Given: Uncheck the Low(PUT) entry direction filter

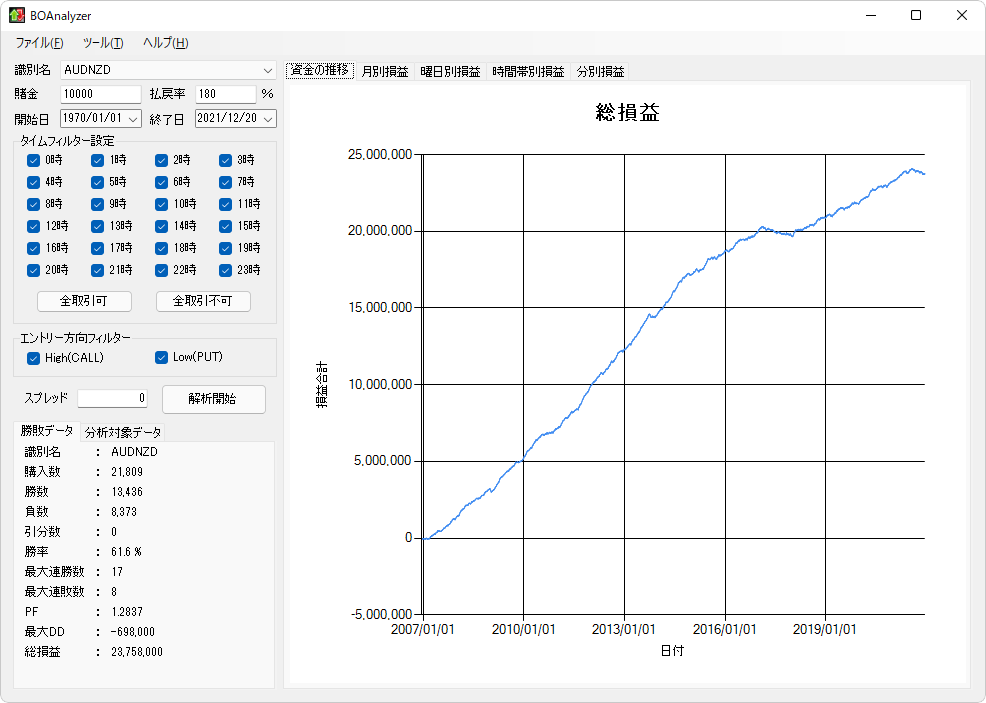Looking at the screenshot, I should pos(162,358).
